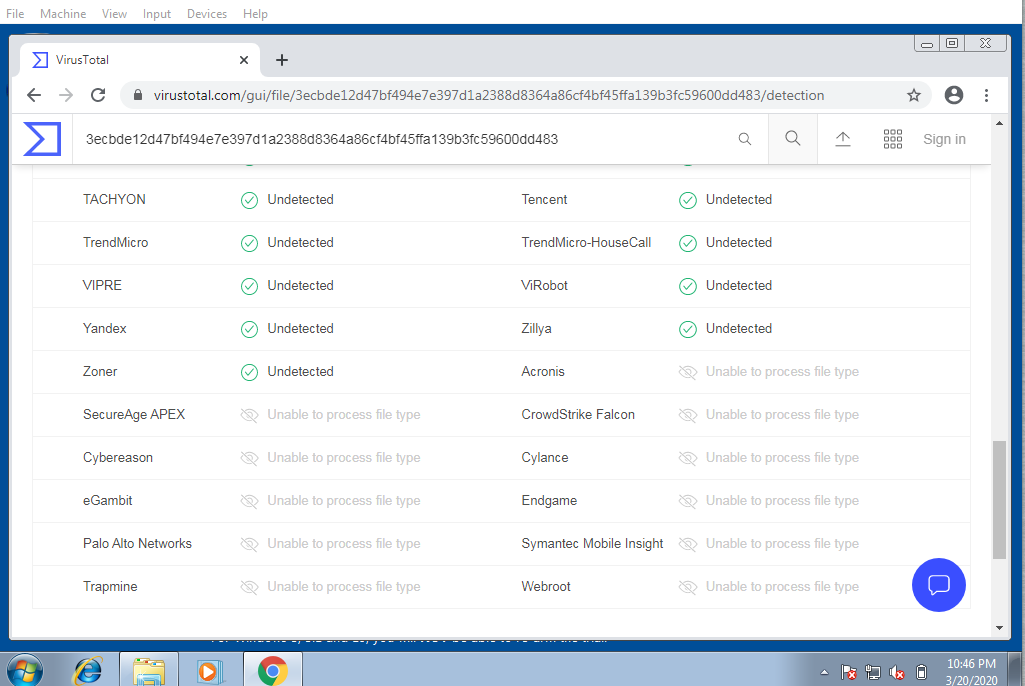Click the page vertical scrollbar thumb

[999, 500]
